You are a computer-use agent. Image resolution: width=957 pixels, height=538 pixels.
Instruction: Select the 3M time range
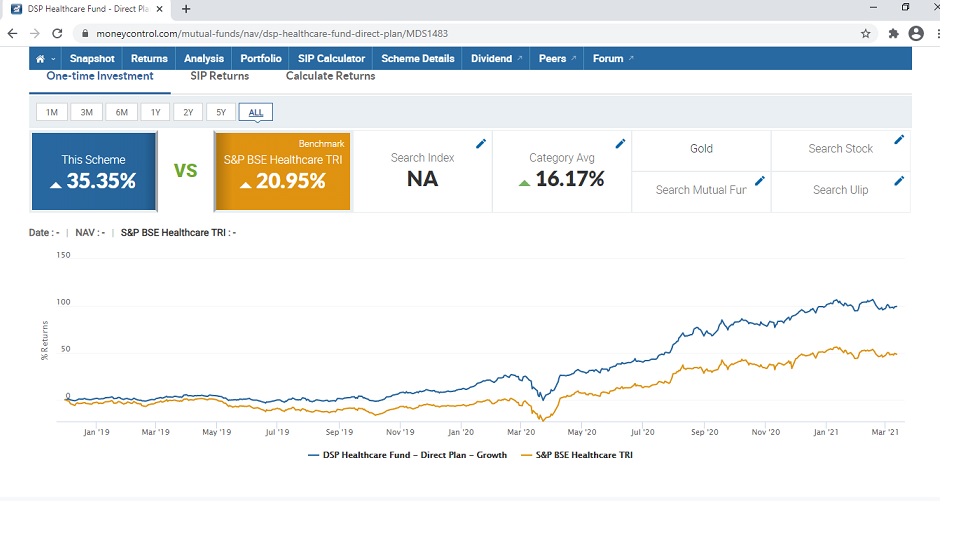point(87,112)
